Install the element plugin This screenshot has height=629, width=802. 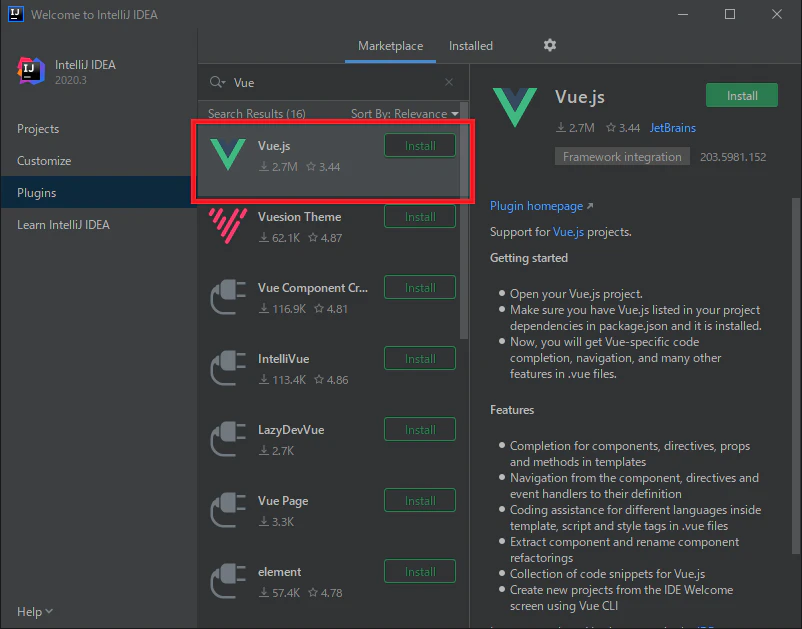[420, 572]
